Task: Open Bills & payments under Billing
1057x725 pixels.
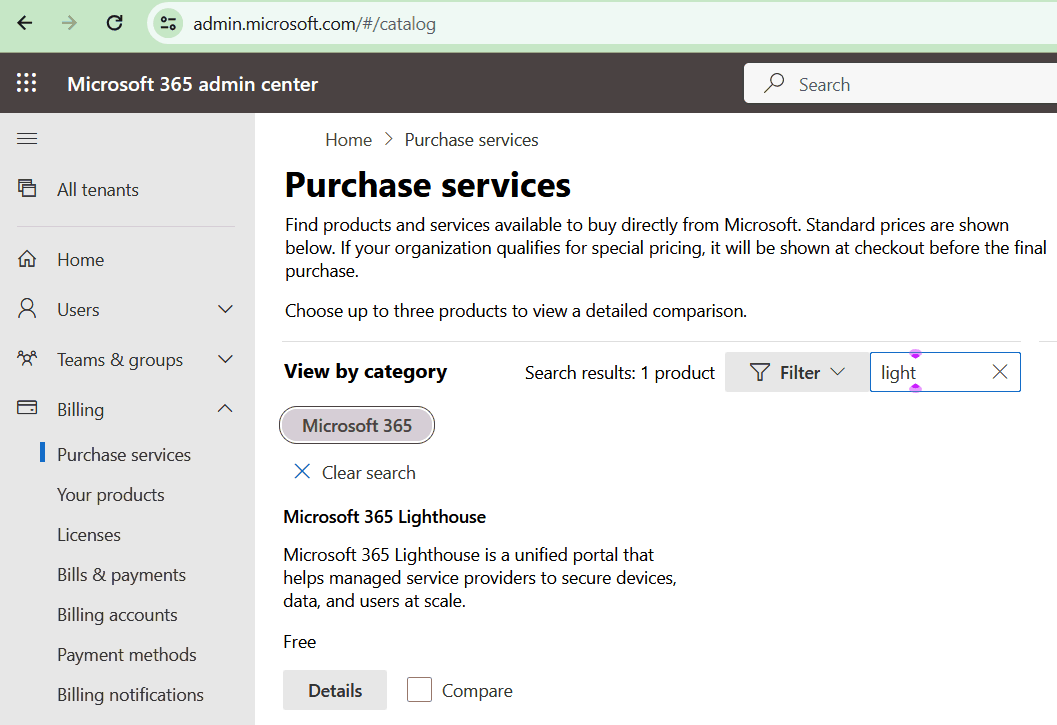Action: [x=121, y=575]
